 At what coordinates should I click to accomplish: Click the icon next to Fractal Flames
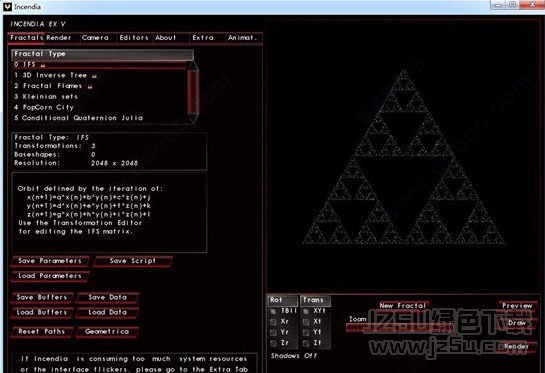coord(90,86)
